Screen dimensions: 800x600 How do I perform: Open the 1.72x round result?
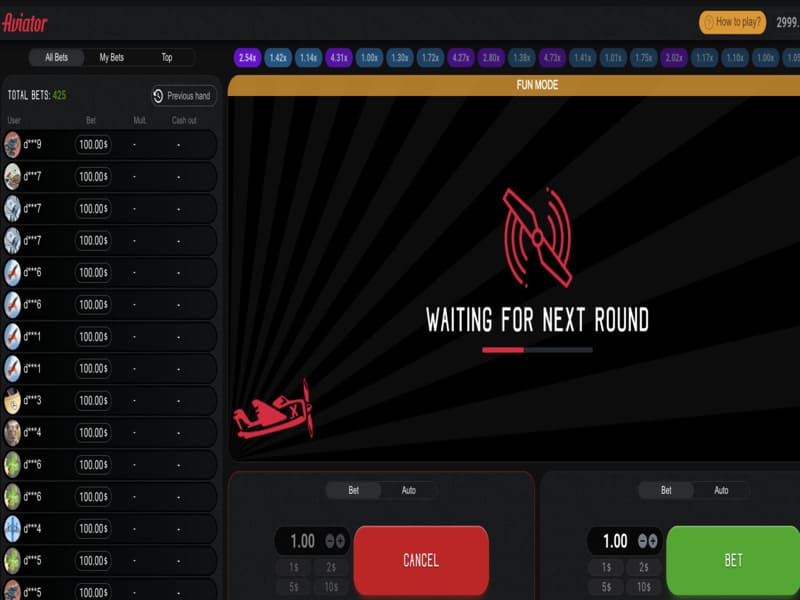430,58
